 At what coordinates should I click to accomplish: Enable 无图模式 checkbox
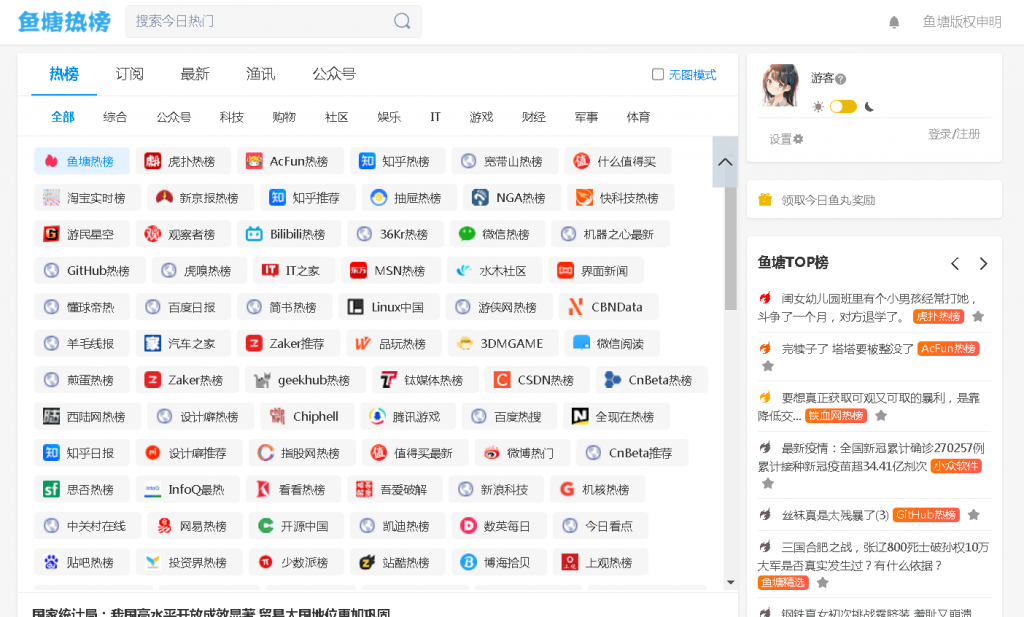(x=656, y=74)
